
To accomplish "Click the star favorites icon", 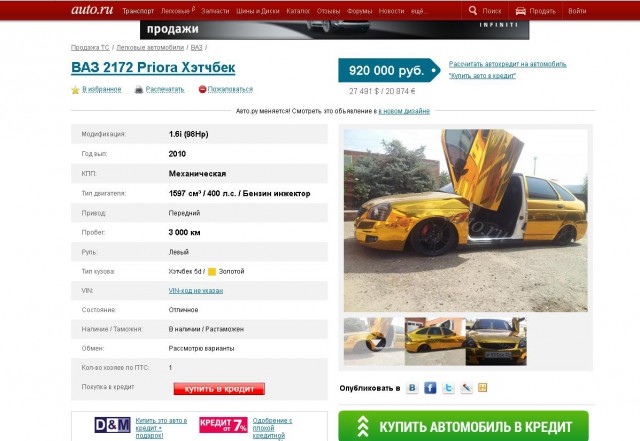I will [75, 90].
